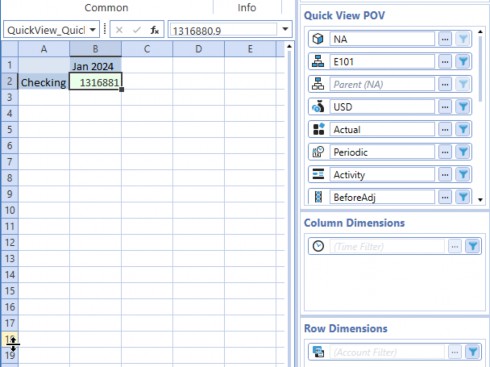Click the account icon beside Activity
The image size is (490, 367).
318,174
